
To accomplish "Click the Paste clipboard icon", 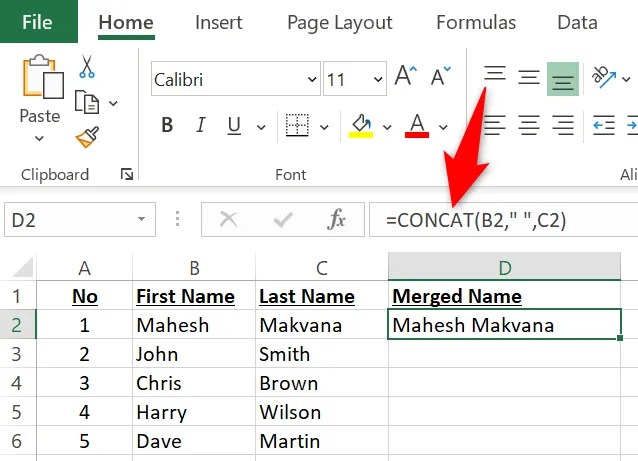I will coord(43,77).
